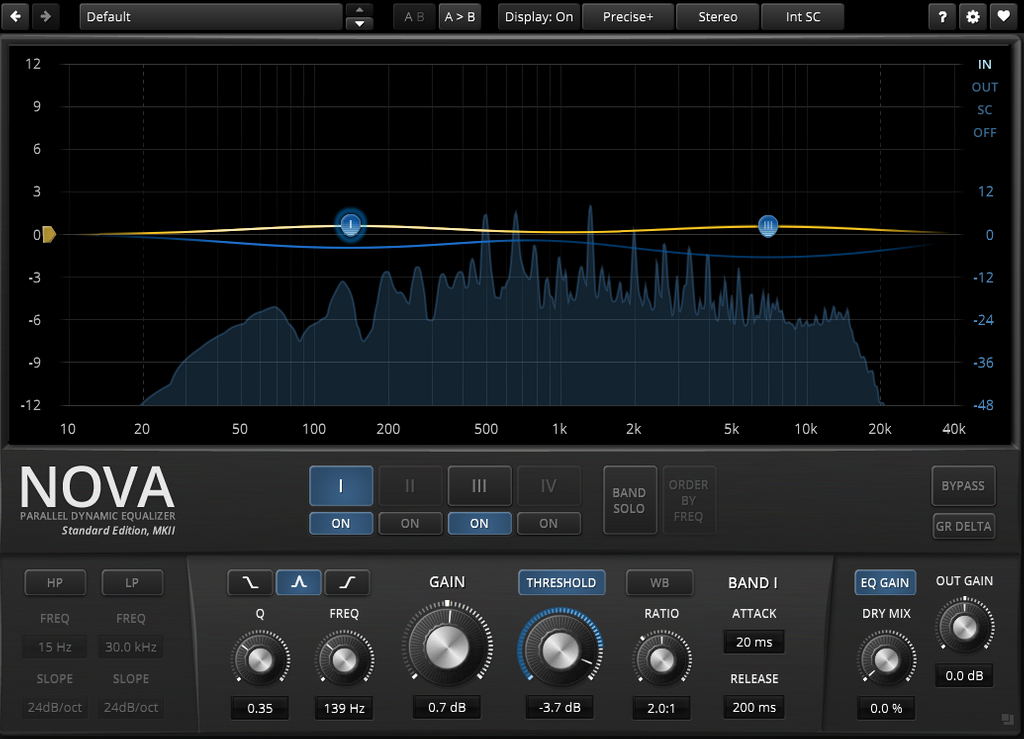Enable the HP high-pass filter
The height and width of the screenshot is (739, 1024).
pos(55,582)
